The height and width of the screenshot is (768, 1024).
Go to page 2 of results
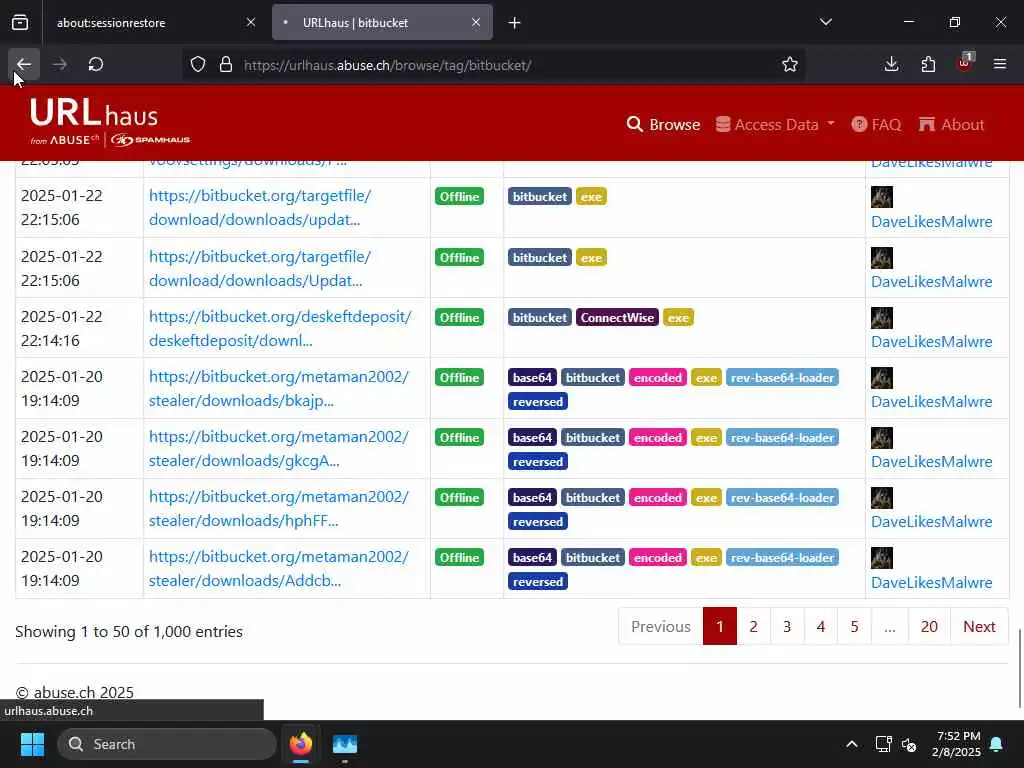(754, 626)
